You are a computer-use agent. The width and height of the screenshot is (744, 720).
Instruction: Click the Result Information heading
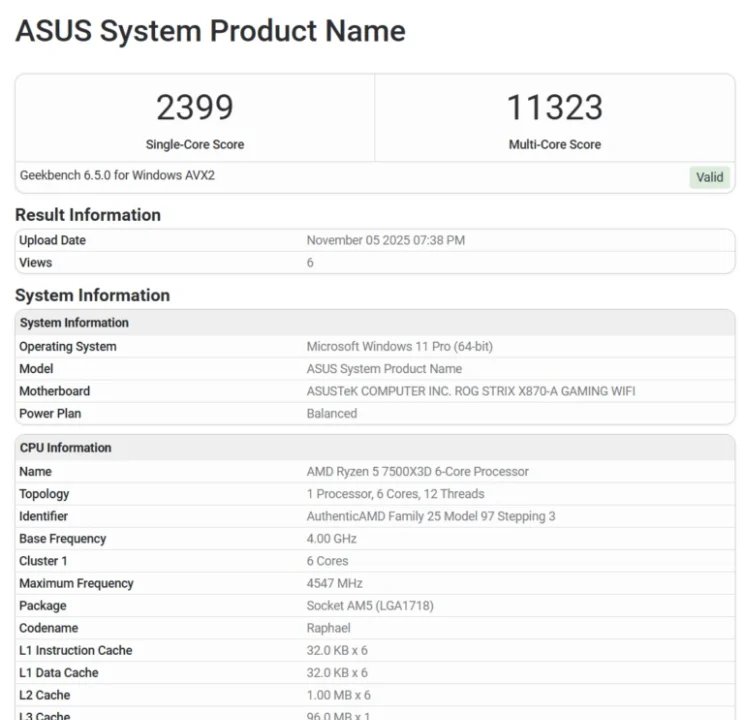[88, 215]
